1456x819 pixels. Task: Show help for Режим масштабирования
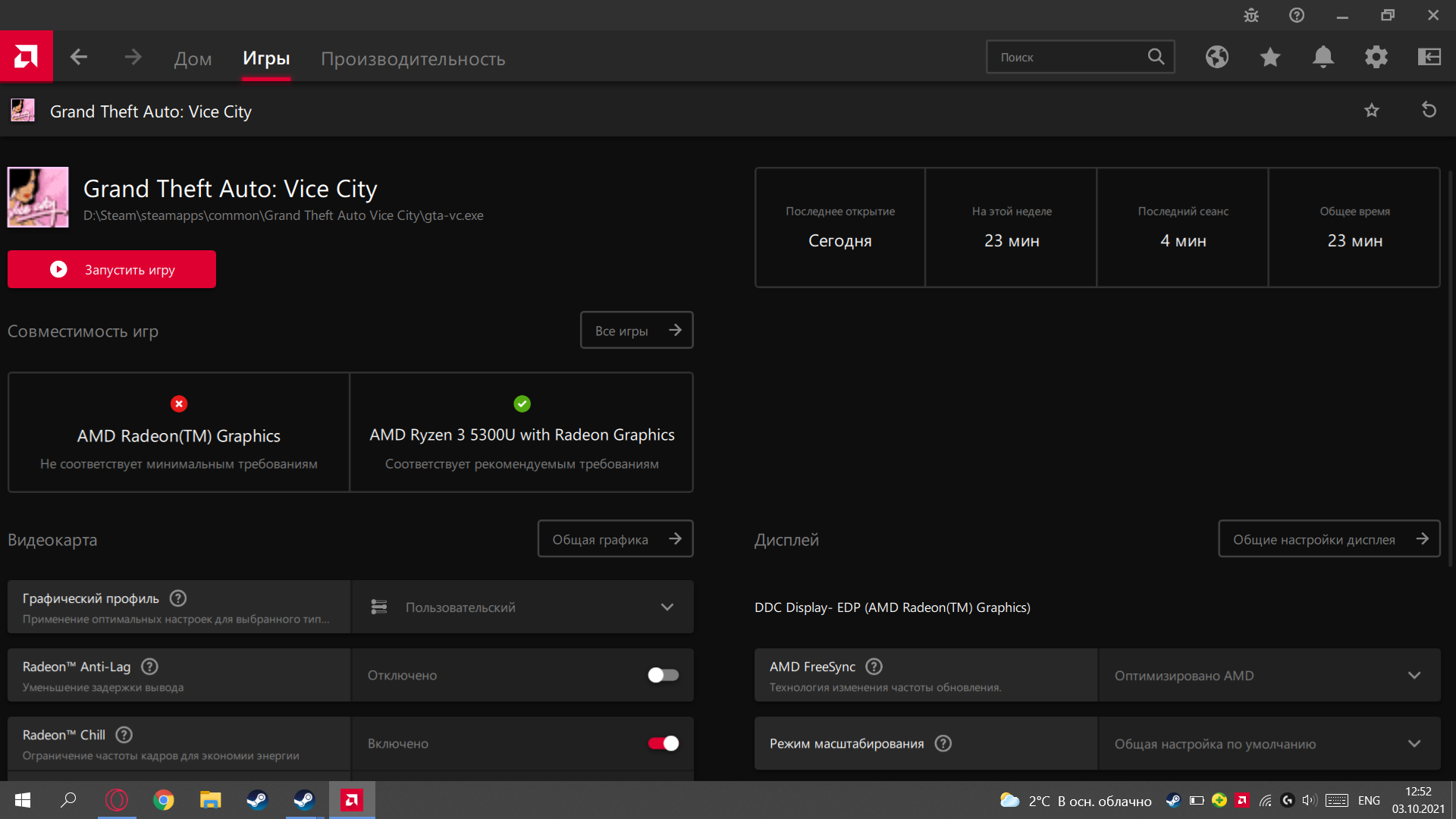pyautogui.click(x=943, y=744)
